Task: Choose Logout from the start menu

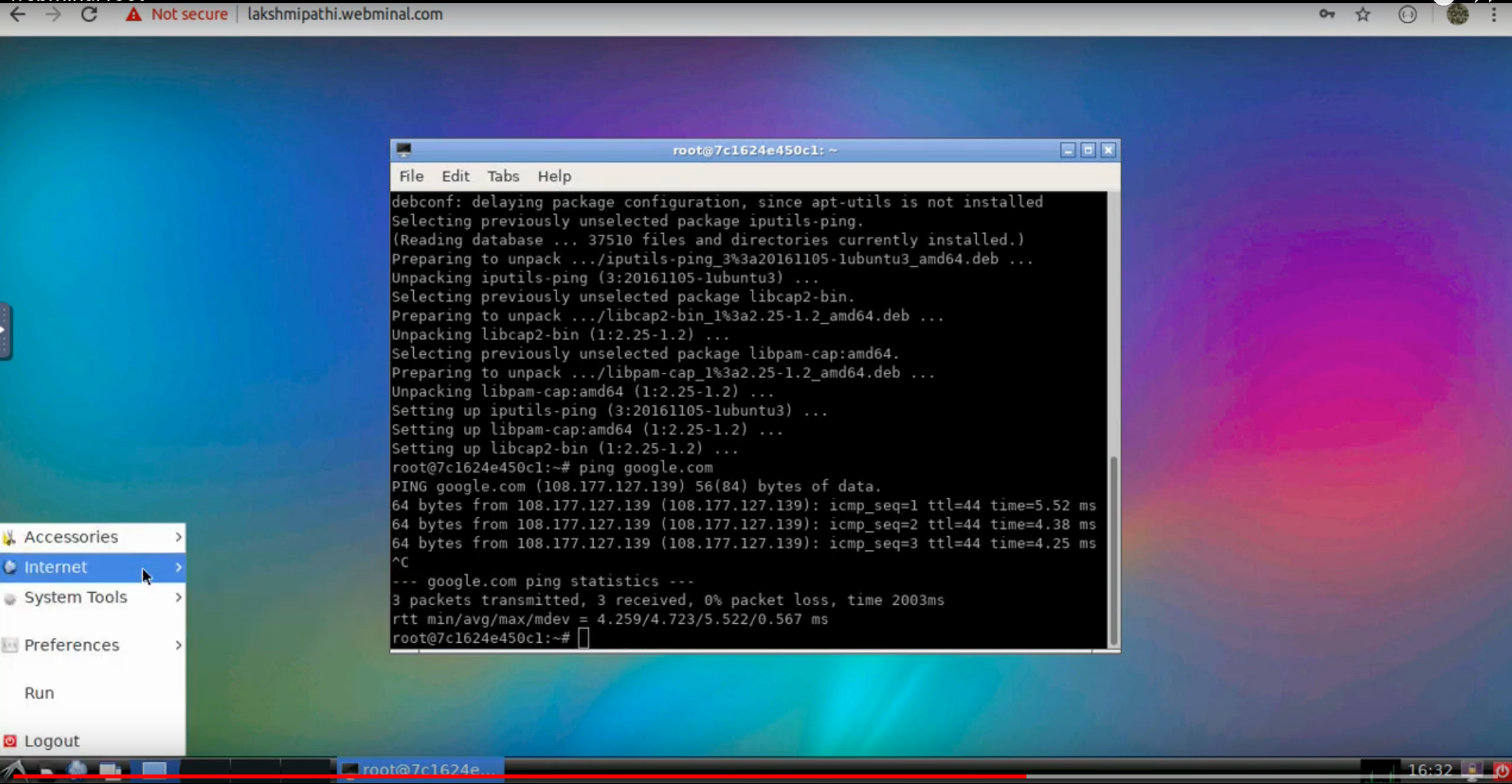Action: click(x=93, y=741)
